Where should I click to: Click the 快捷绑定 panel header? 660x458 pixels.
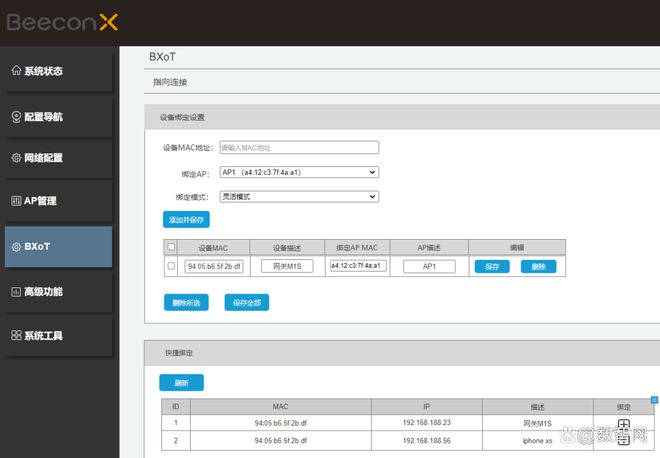pos(402,353)
